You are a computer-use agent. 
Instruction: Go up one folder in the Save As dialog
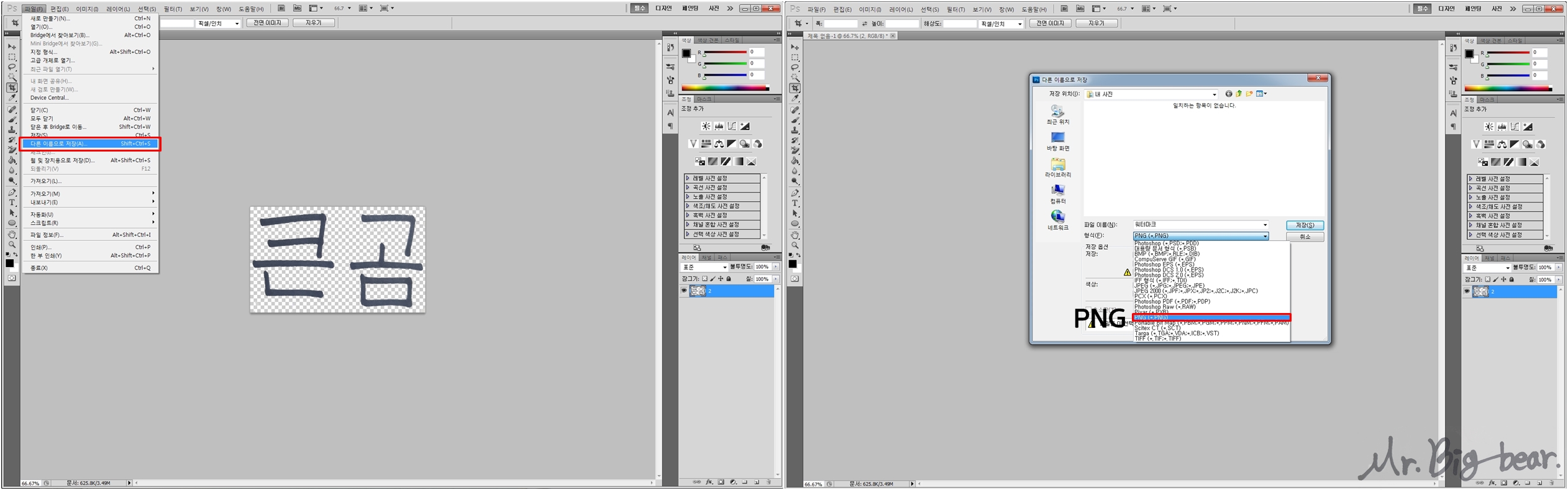(1239, 94)
